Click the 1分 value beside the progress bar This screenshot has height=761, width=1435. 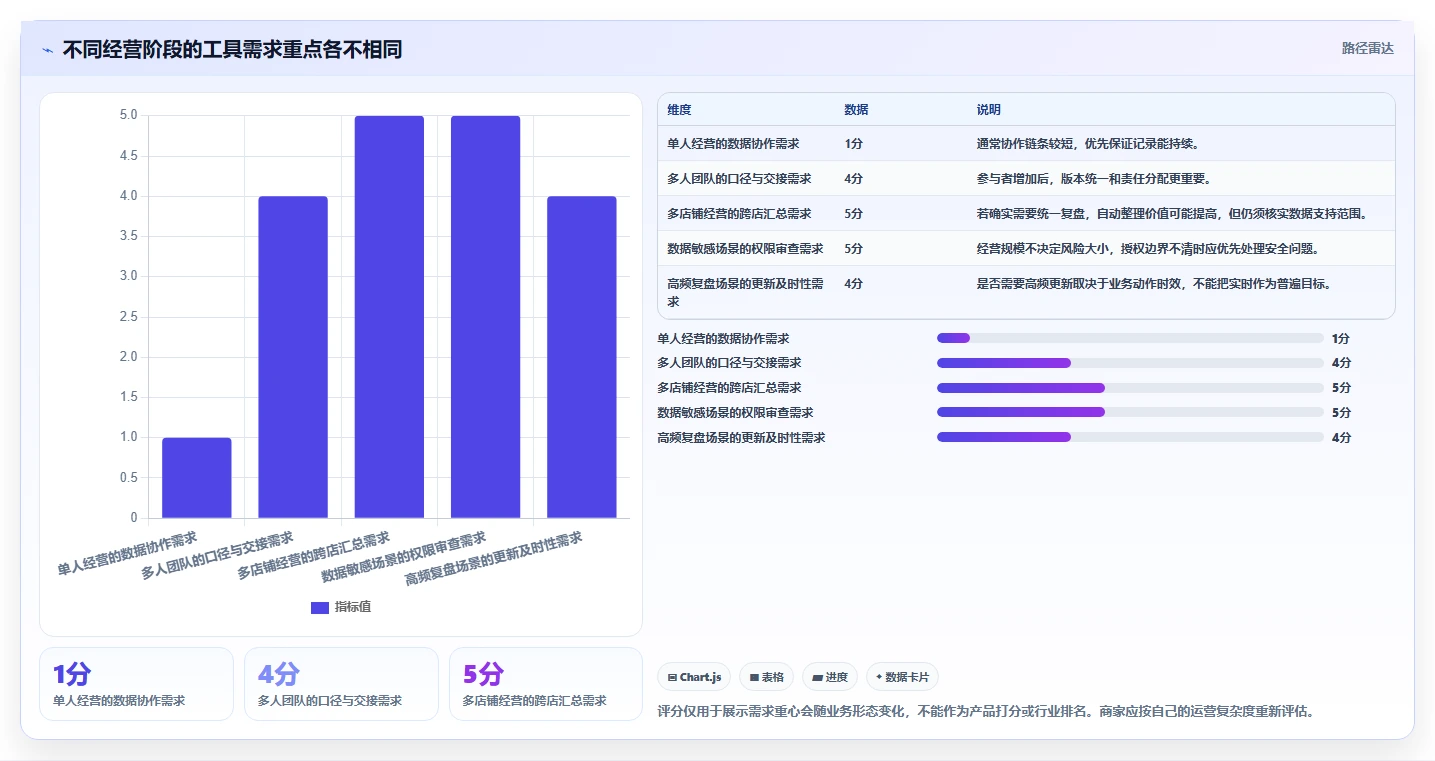(x=1341, y=338)
